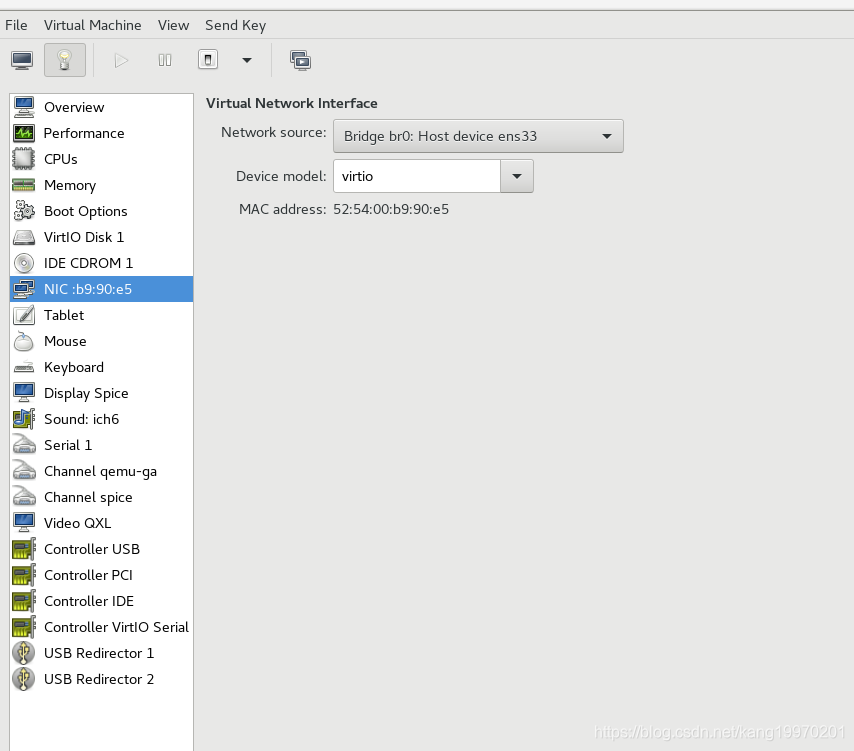Select Channel qemu-ga entry
854x751 pixels.
click(x=102, y=471)
